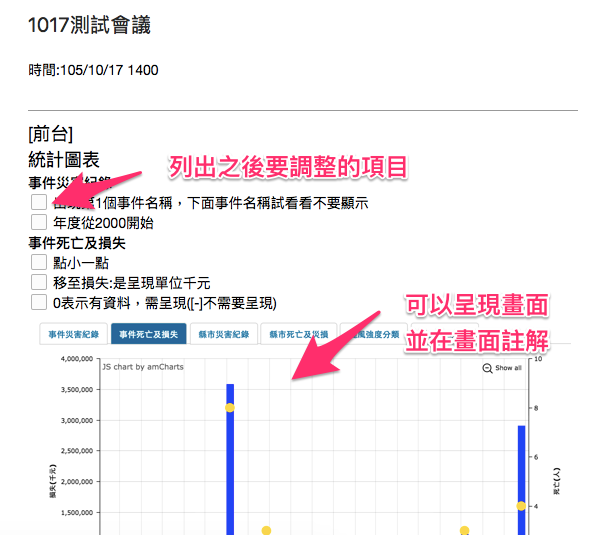Check the box for 0表示有資料，需呈現

click(x=39, y=302)
